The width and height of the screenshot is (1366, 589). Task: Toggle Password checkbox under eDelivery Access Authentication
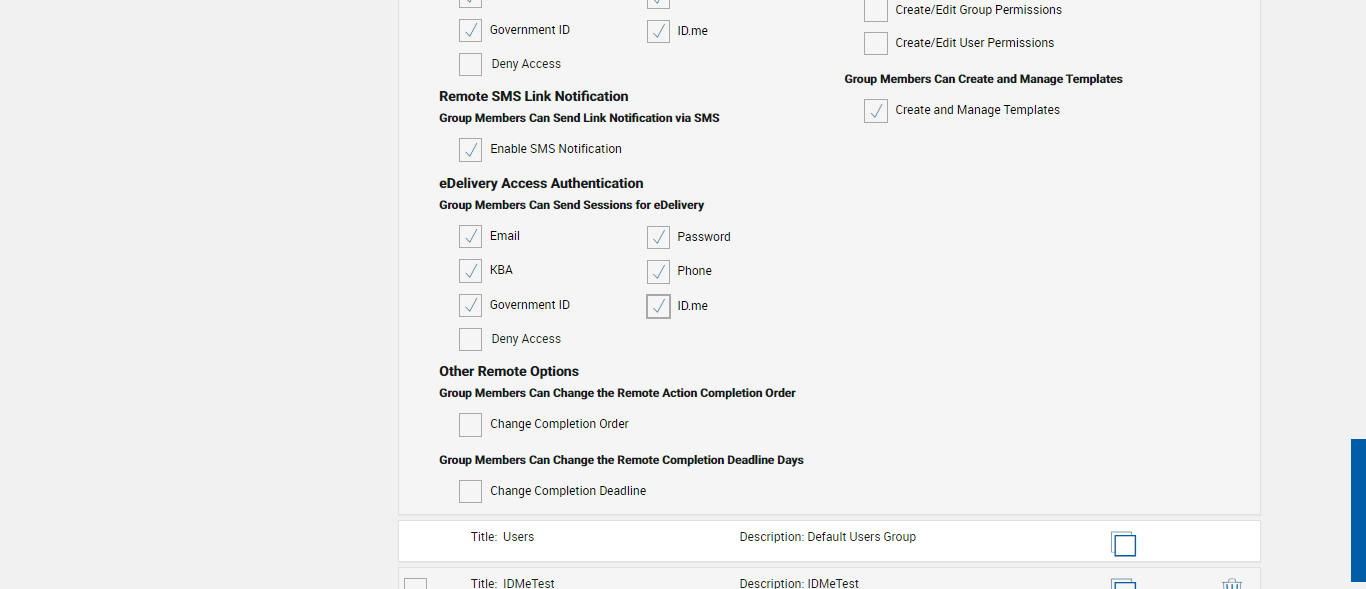coord(658,237)
